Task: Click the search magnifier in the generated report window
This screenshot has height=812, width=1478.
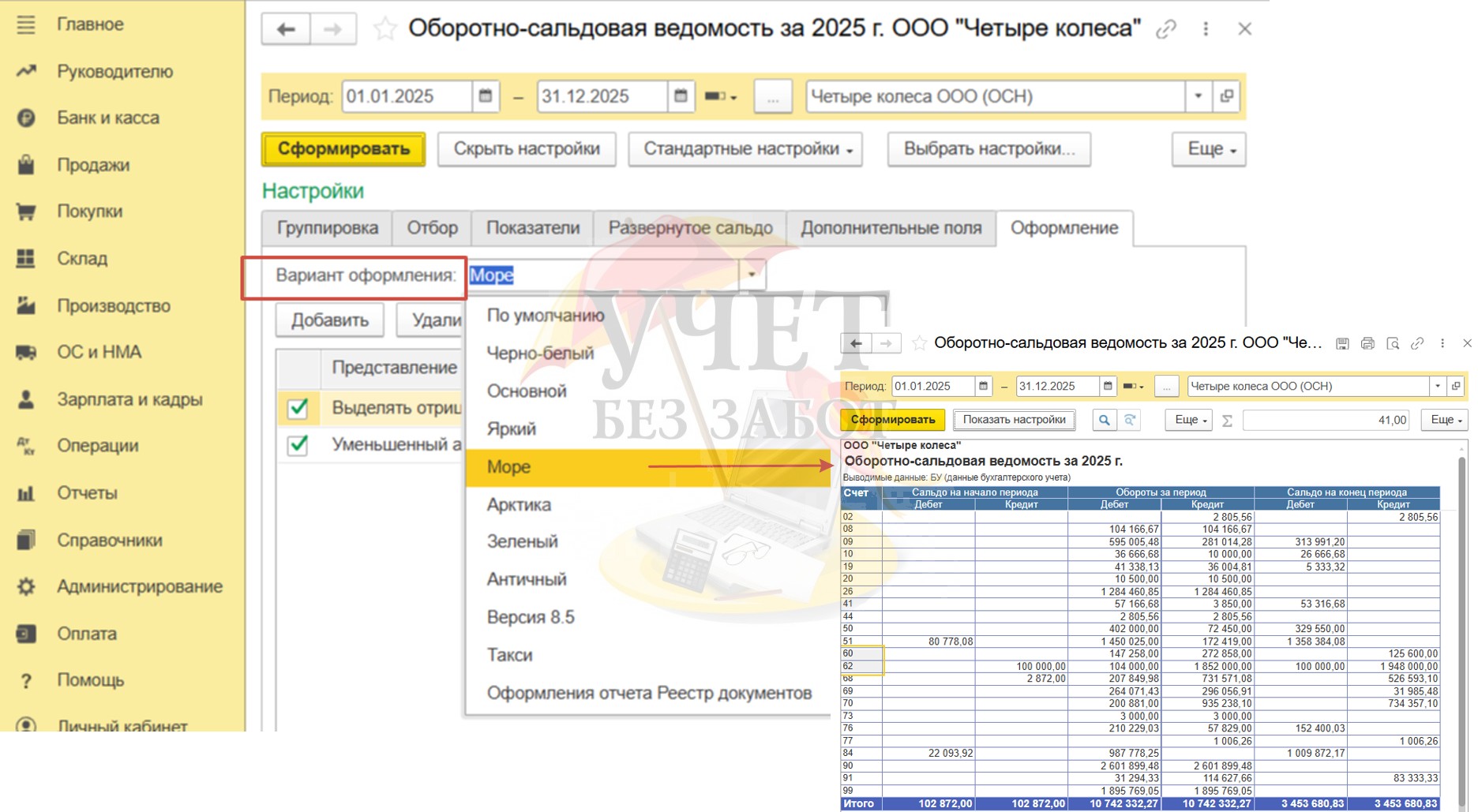Action: 1104,420
